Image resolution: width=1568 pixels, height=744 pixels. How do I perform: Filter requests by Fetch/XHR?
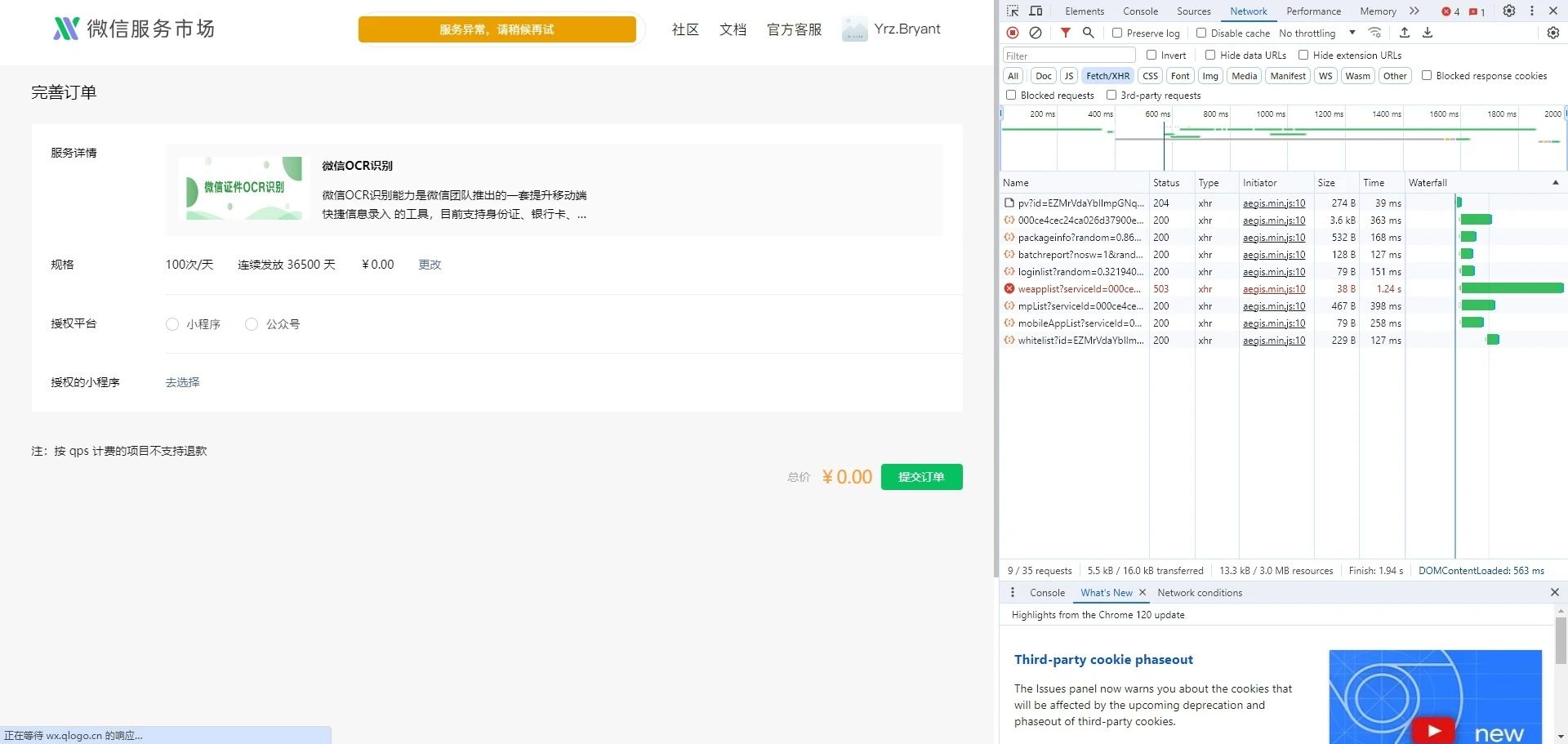coord(1107,76)
